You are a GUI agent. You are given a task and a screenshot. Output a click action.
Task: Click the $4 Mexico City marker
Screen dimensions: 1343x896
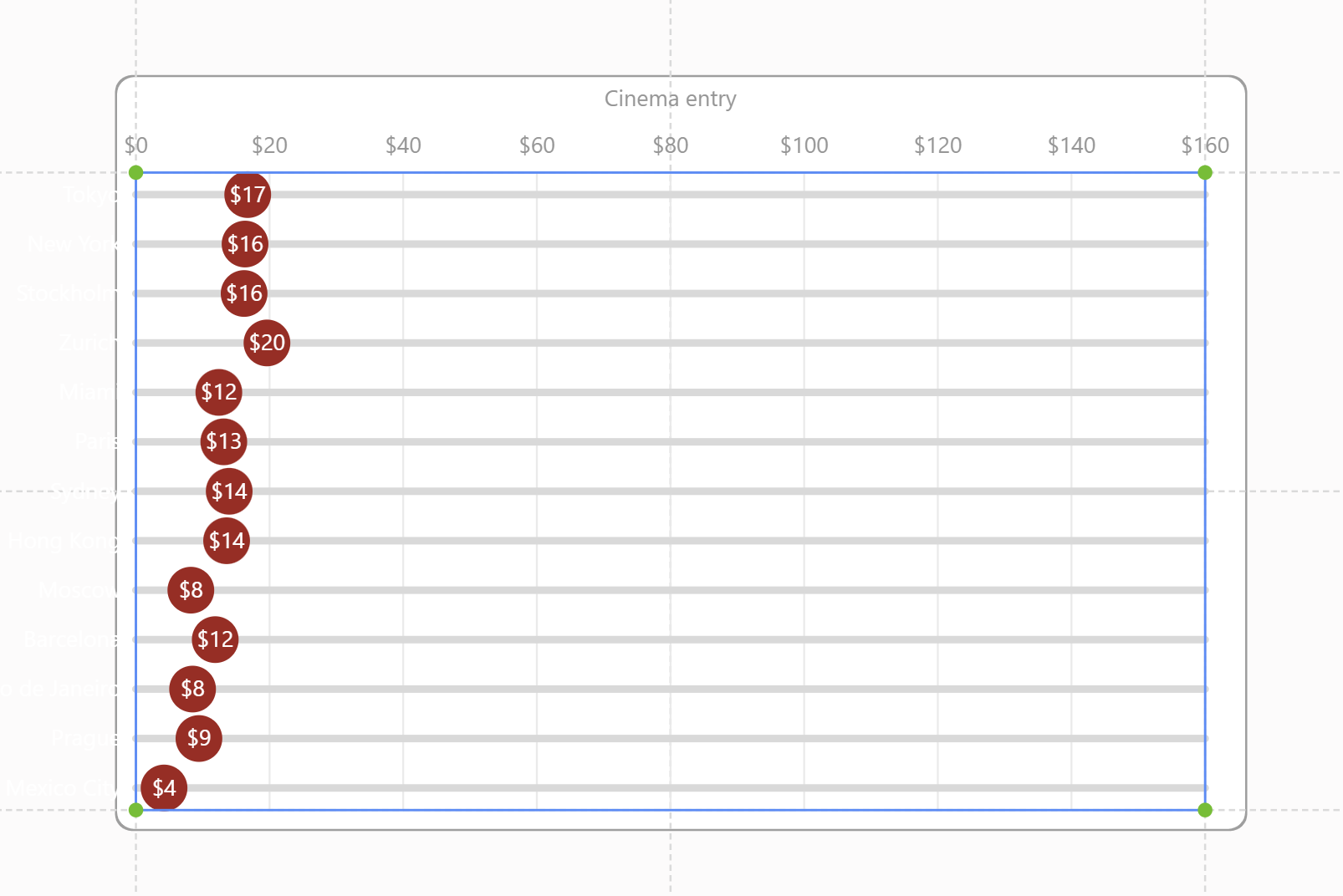click(x=164, y=787)
